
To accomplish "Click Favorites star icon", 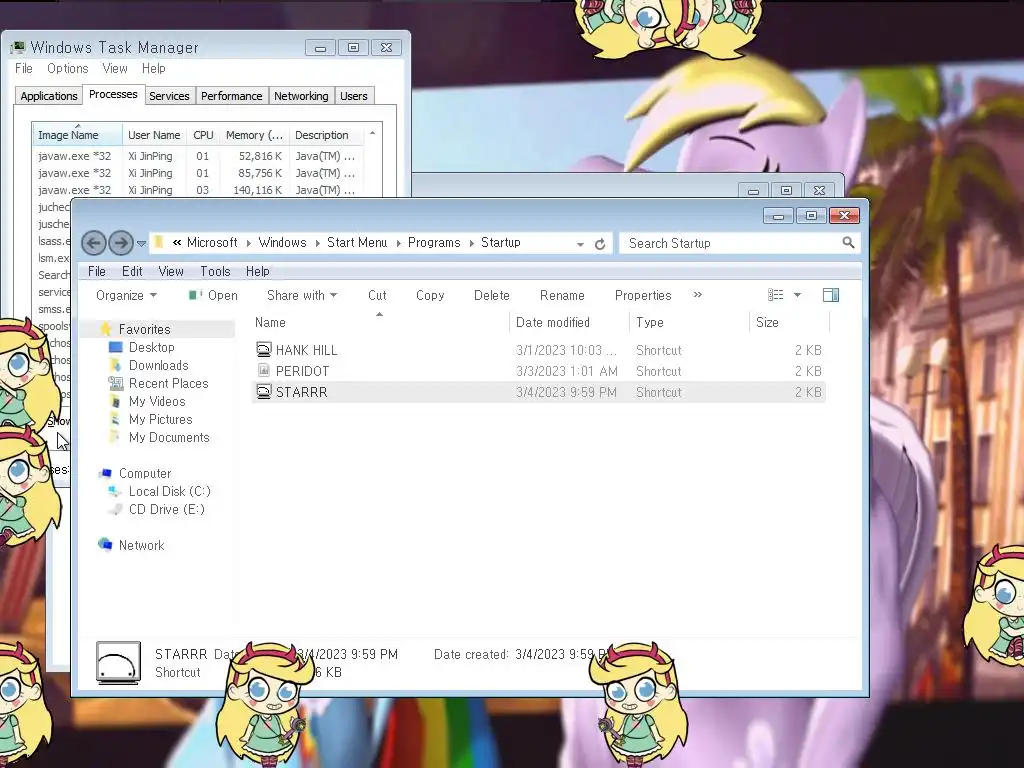I will coord(106,328).
